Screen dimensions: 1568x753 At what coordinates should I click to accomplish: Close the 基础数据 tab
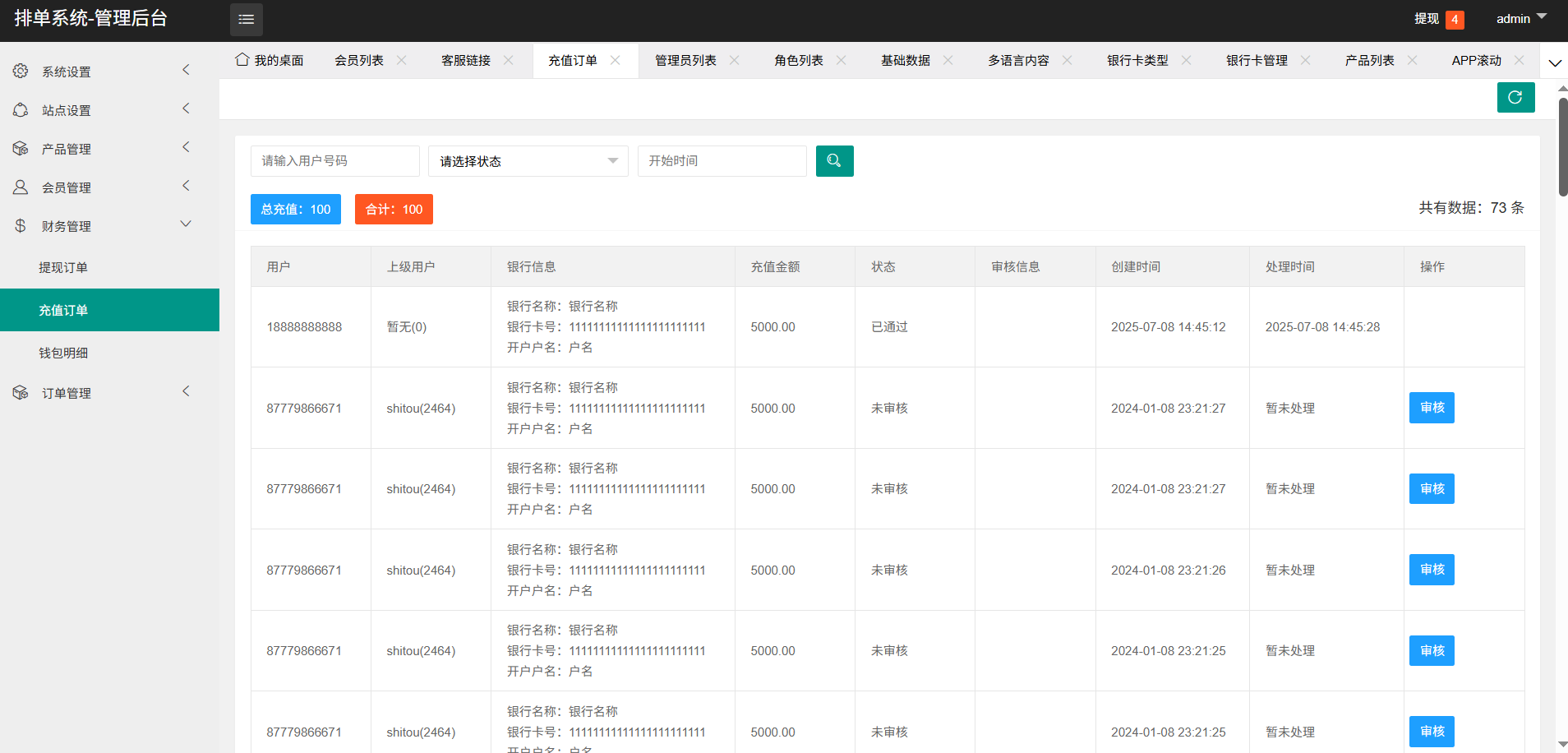(x=948, y=60)
